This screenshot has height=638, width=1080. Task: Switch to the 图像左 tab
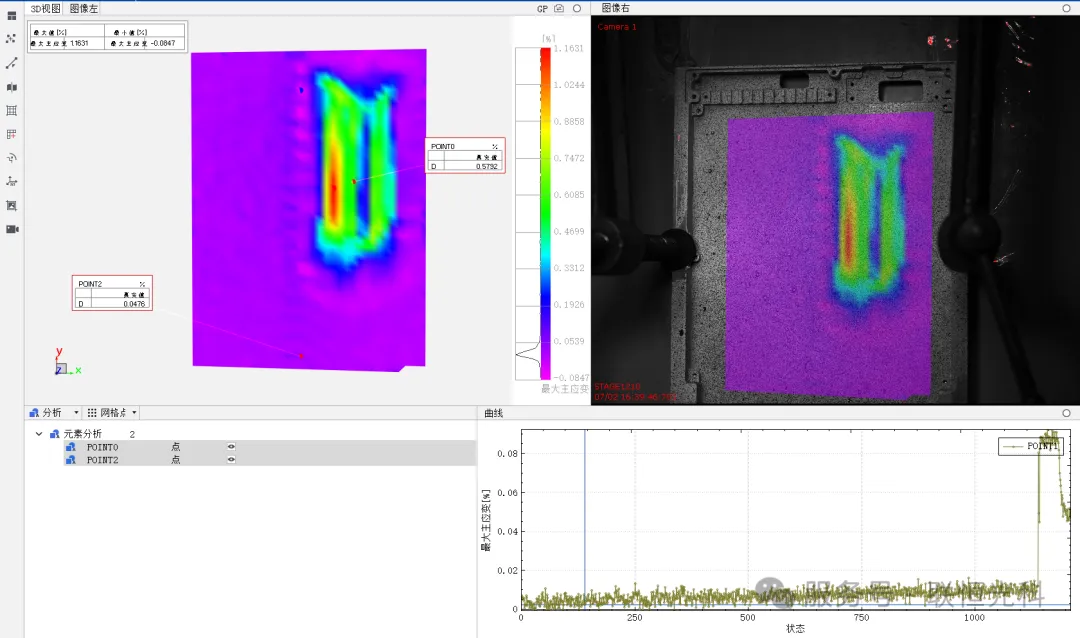coord(84,8)
